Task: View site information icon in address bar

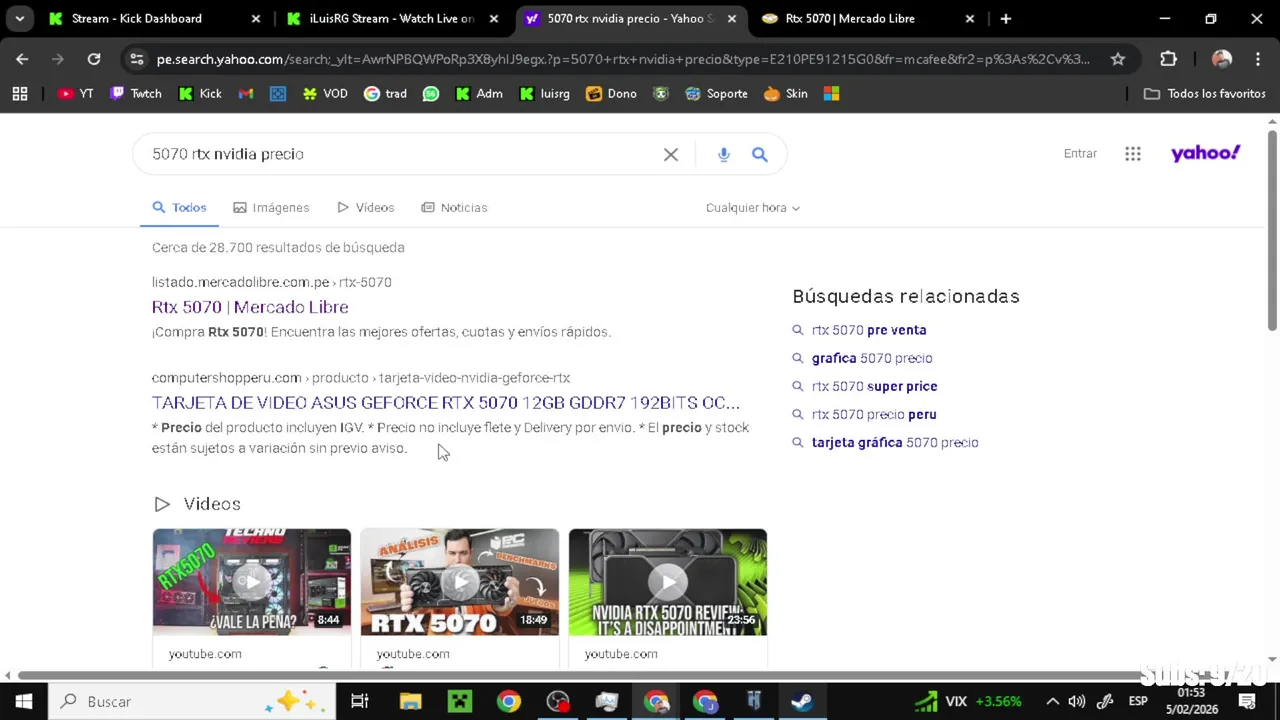Action: (x=137, y=59)
